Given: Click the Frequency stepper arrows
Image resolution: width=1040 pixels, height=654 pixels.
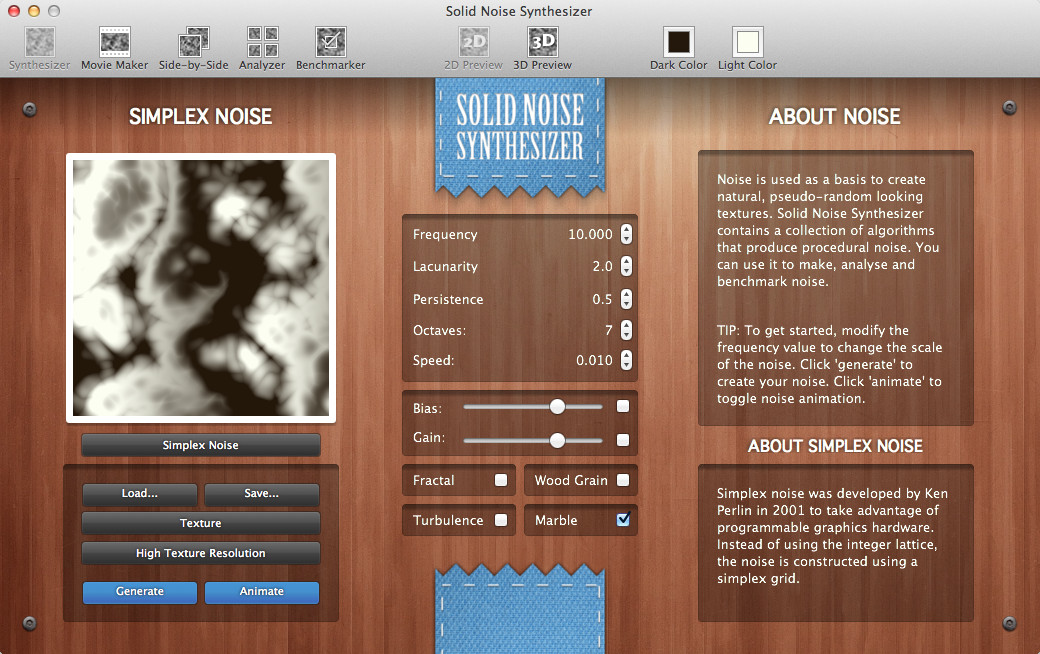Looking at the screenshot, I should pos(626,233).
